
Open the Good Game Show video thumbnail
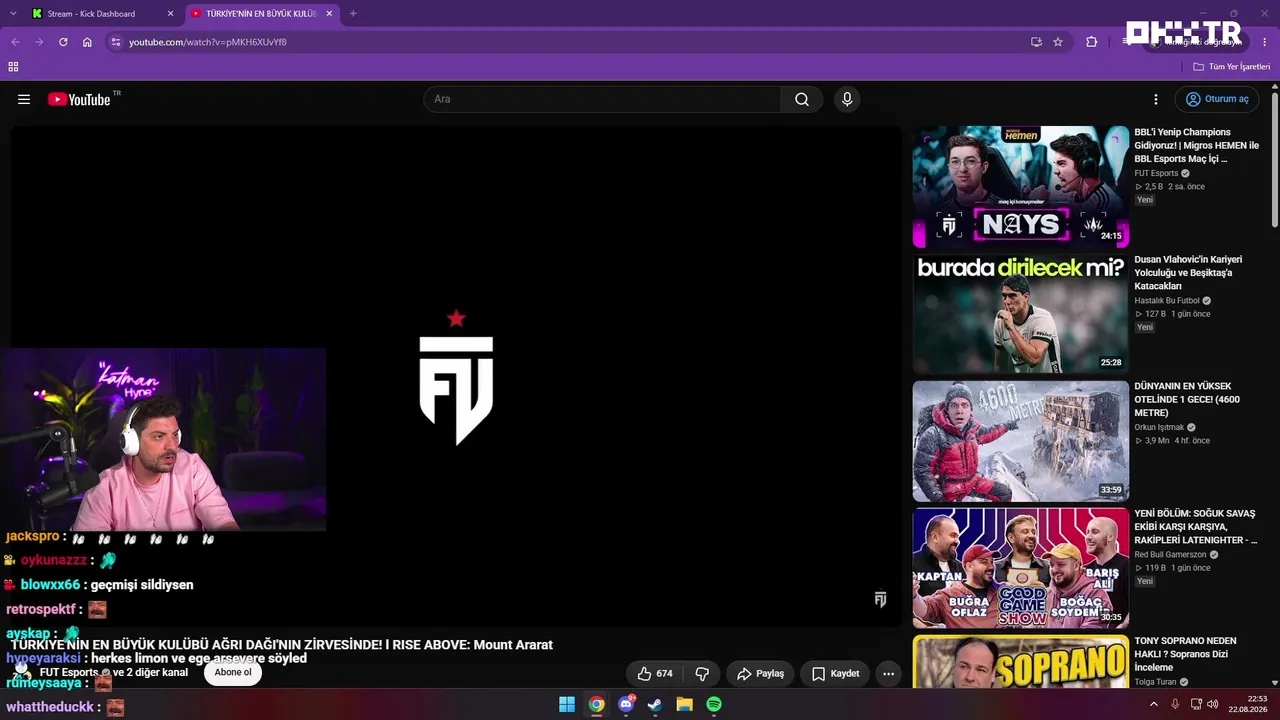[x=1021, y=568]
